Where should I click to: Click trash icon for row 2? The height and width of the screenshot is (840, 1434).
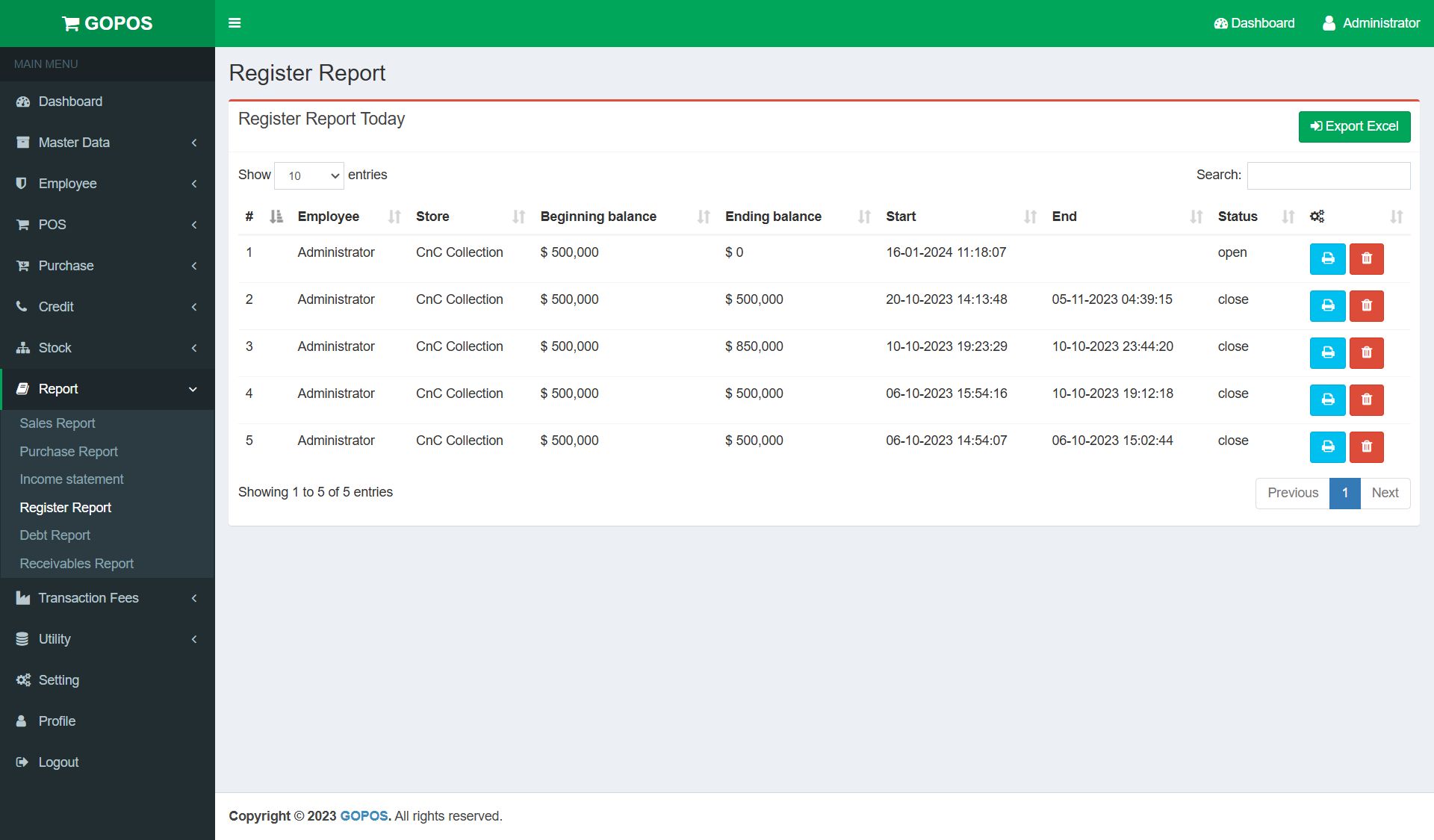(x=1366, y=306)
